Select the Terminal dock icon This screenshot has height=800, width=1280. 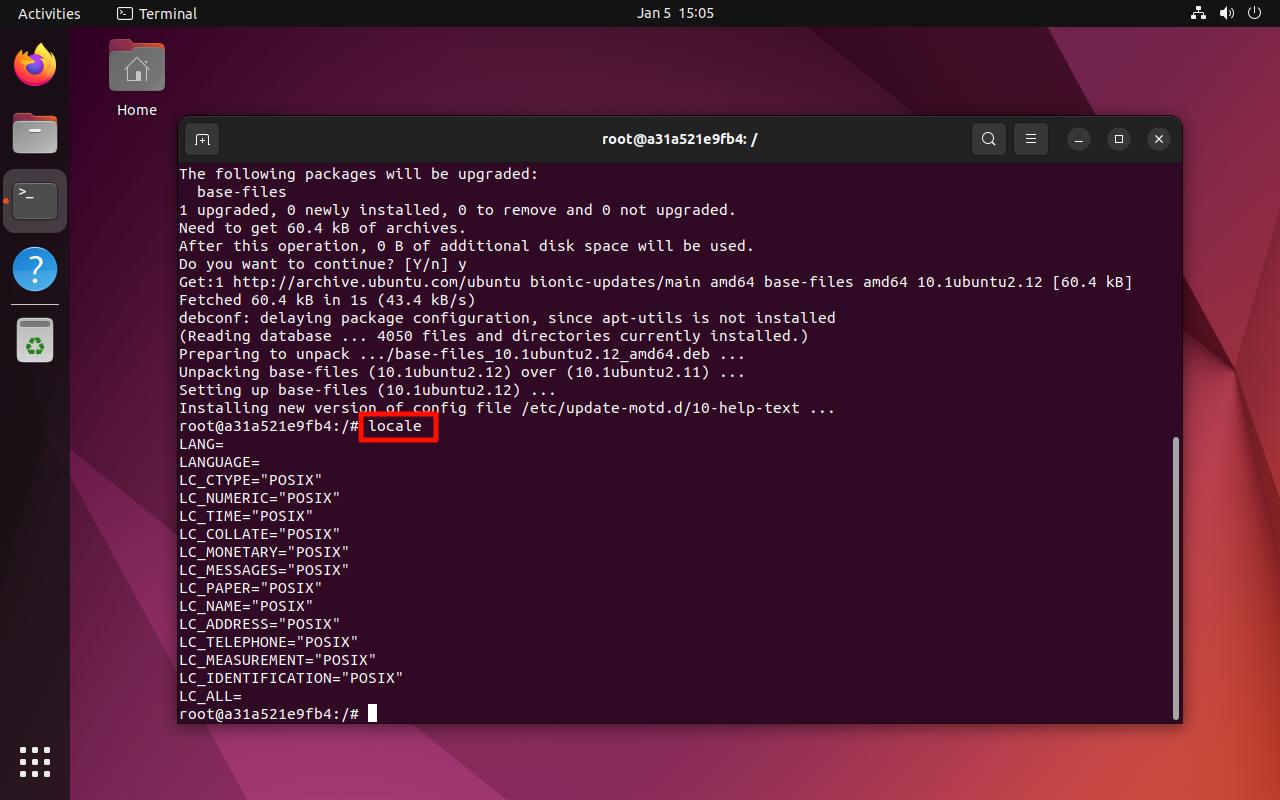click(35, 201)
